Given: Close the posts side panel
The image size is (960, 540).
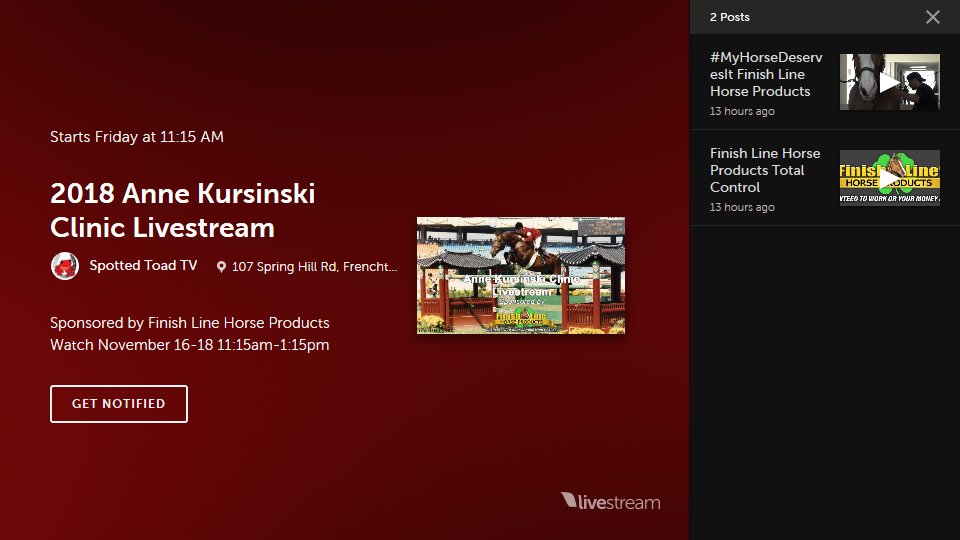Looking at the screenshot, I should 932,17.
